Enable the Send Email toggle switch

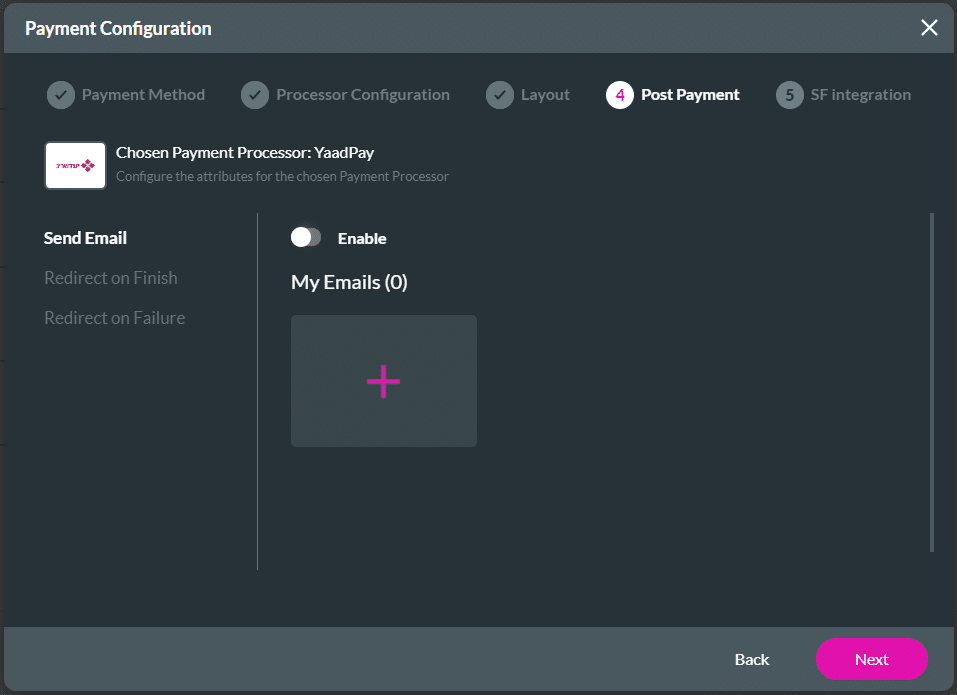(x=306, y=237)
